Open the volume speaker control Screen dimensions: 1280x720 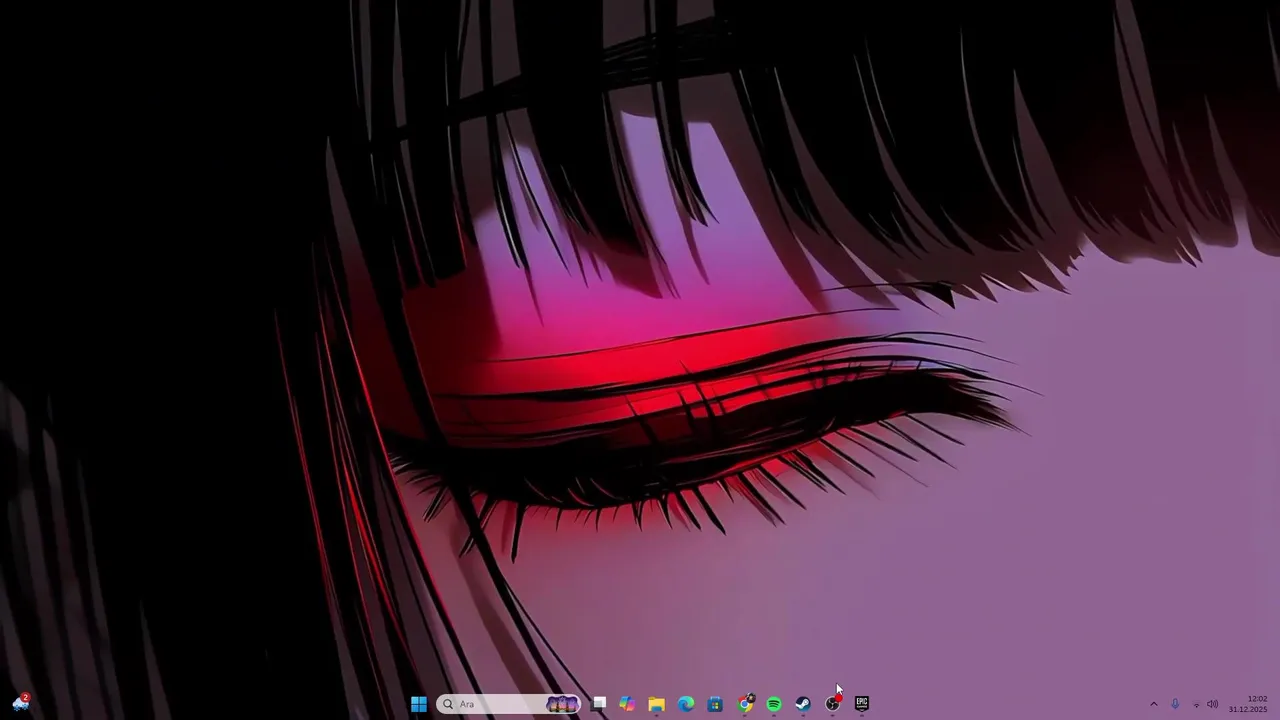[x=1213, y=704]
